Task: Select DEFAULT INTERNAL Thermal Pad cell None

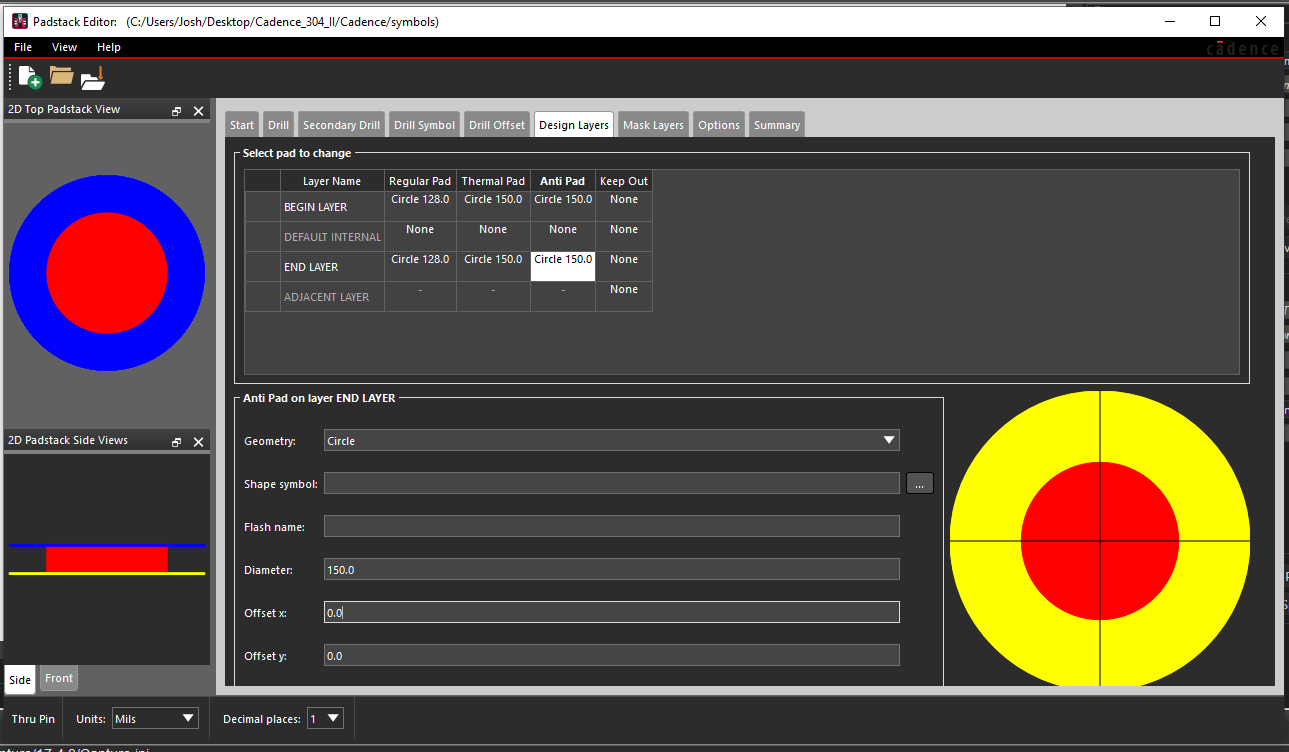Action: tap(493, 237)
